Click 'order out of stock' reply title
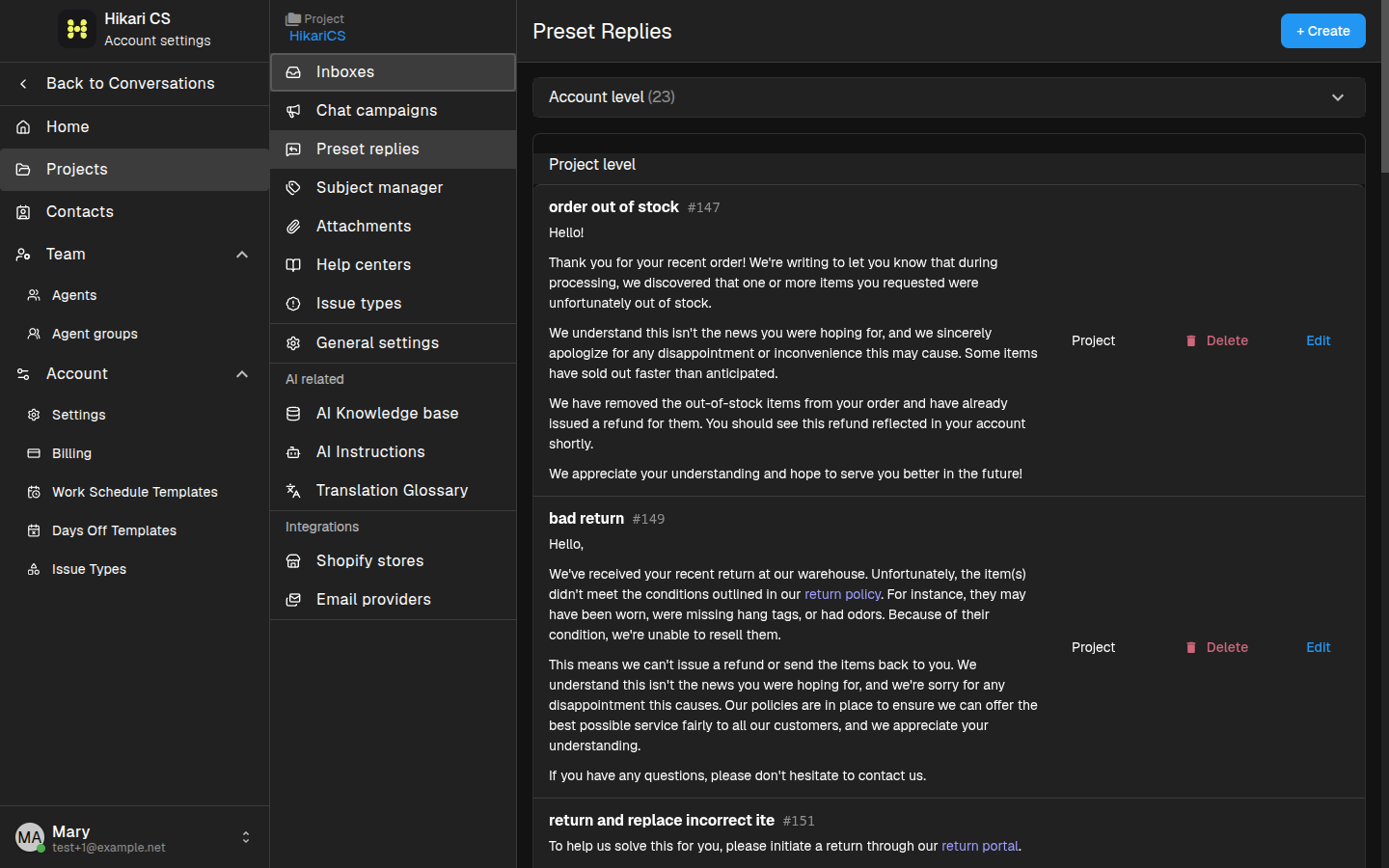 tap(613, 206)
